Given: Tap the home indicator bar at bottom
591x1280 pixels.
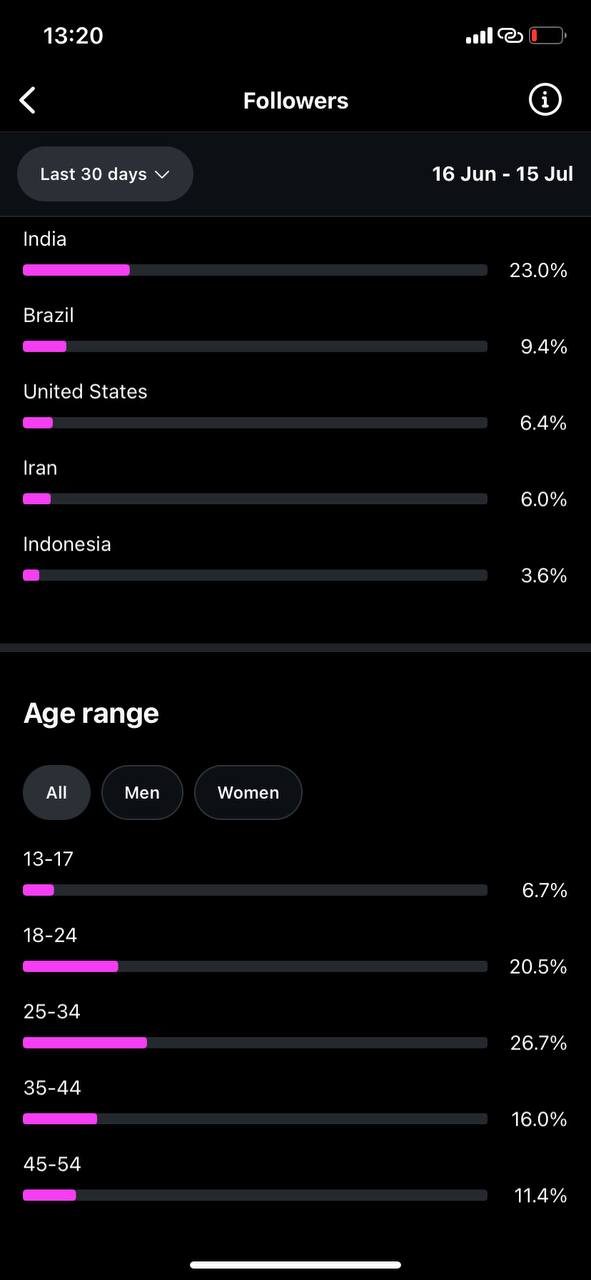Looking at the screenshot, I should 295,1265.
